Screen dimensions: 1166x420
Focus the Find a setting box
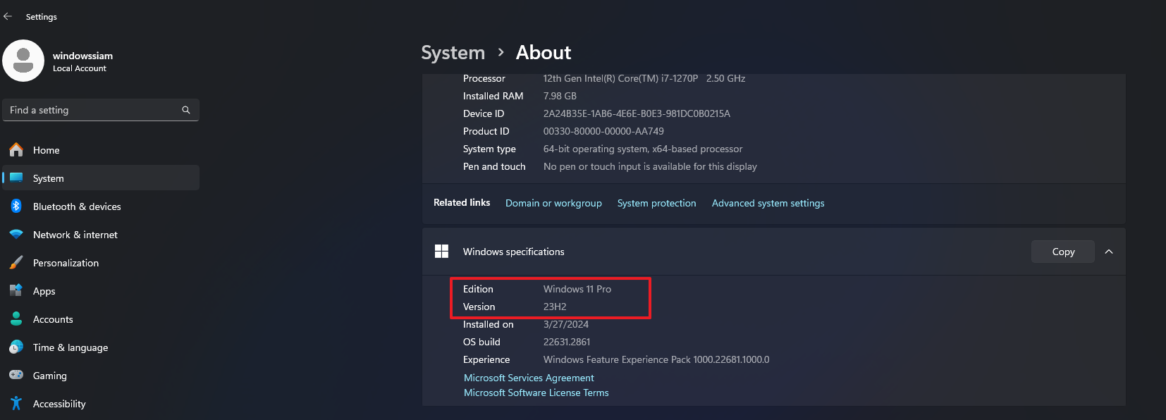point(101,110)
